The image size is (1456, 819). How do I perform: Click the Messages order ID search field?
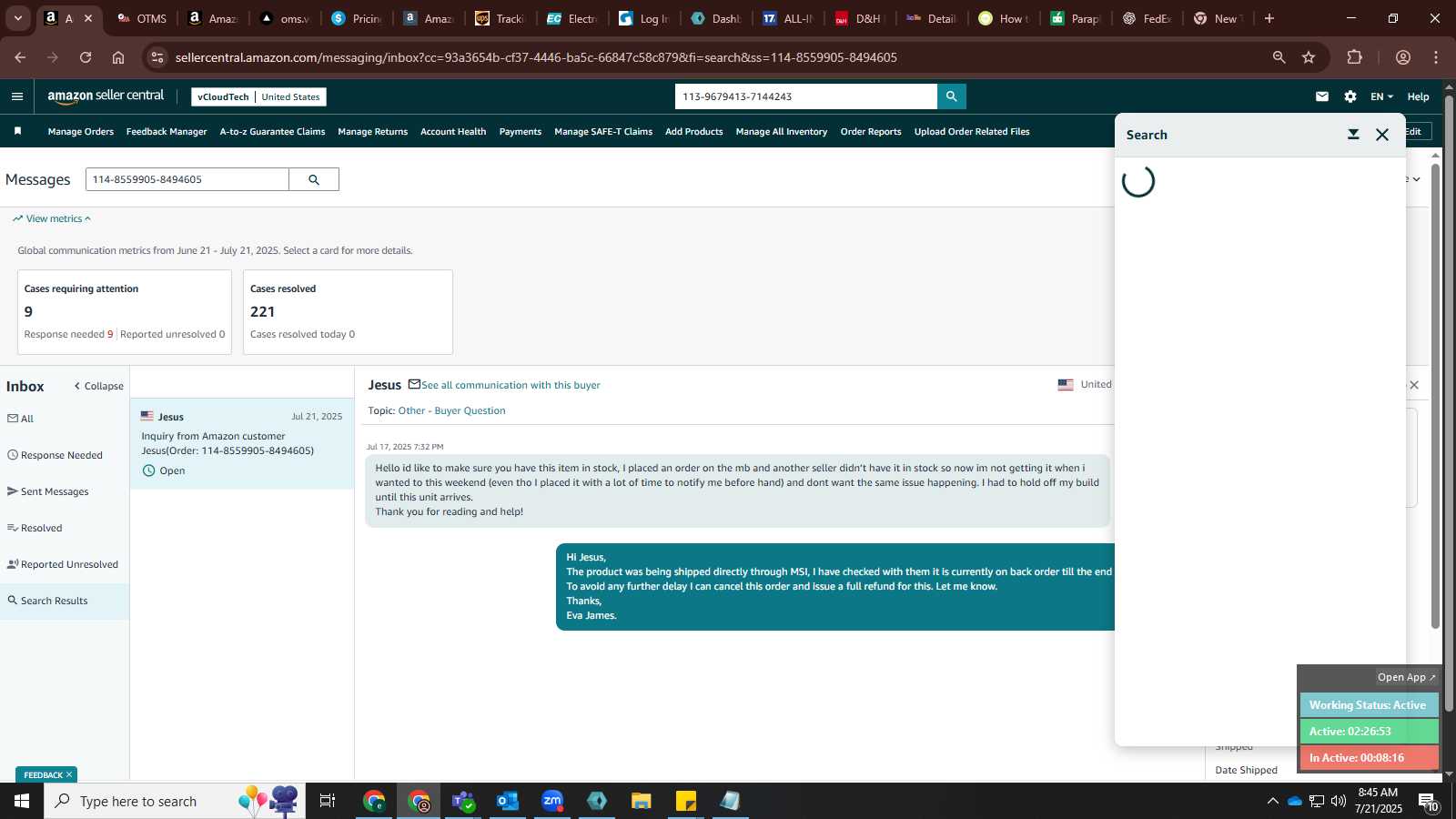click(x=187, y=179)
